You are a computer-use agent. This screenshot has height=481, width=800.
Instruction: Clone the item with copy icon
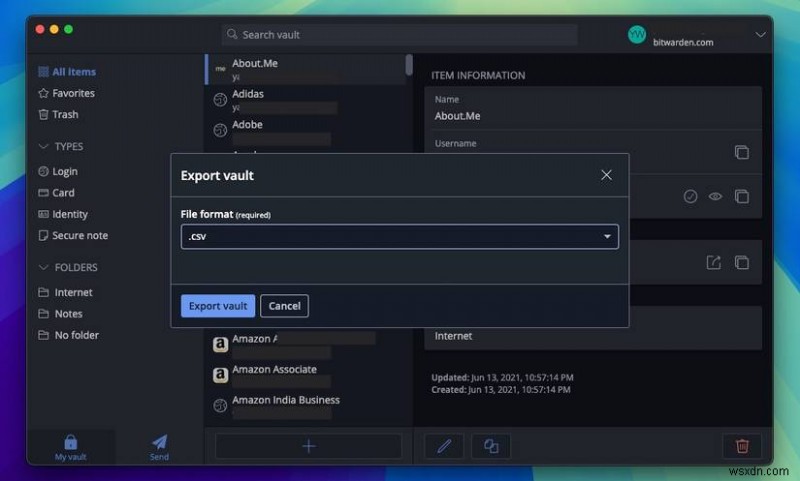coord(491,446)
